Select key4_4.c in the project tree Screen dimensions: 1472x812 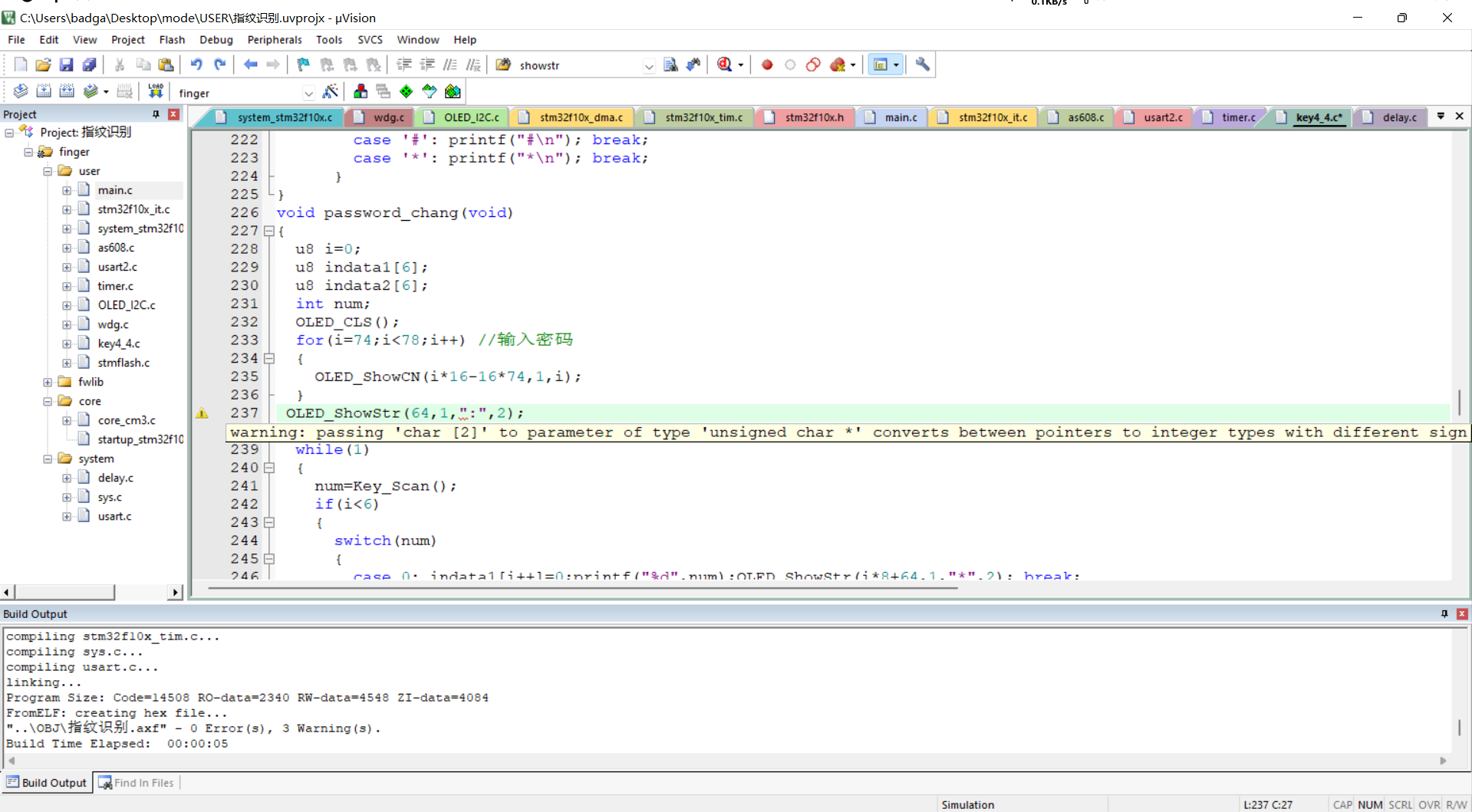click(118, 344)
